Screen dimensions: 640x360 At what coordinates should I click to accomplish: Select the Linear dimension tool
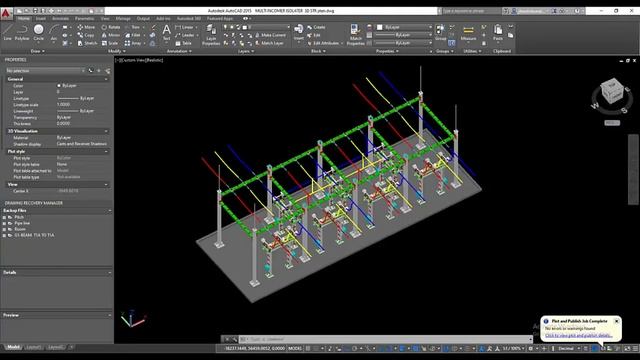[184, 27]
